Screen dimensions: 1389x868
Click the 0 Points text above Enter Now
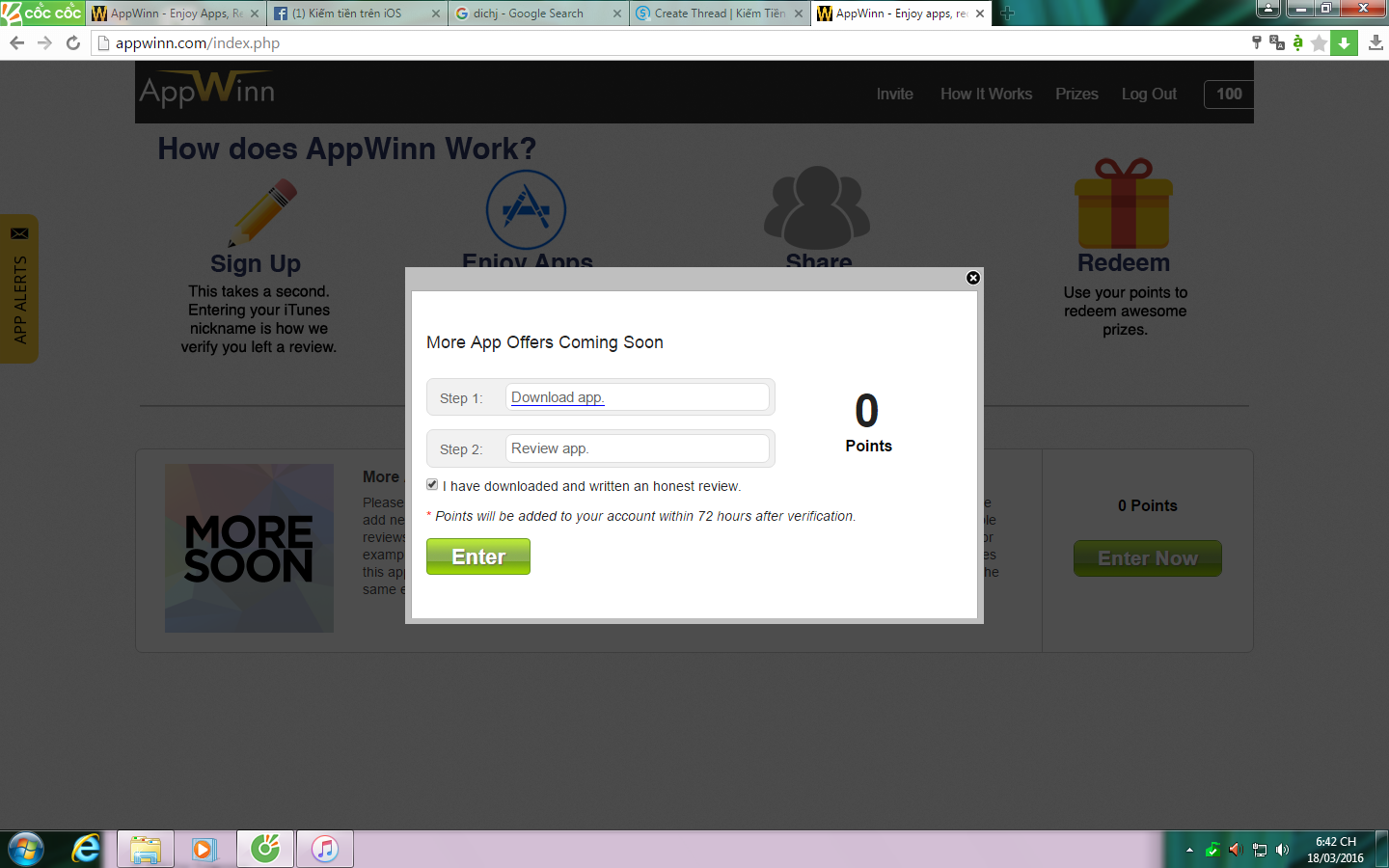[1148, 505]
